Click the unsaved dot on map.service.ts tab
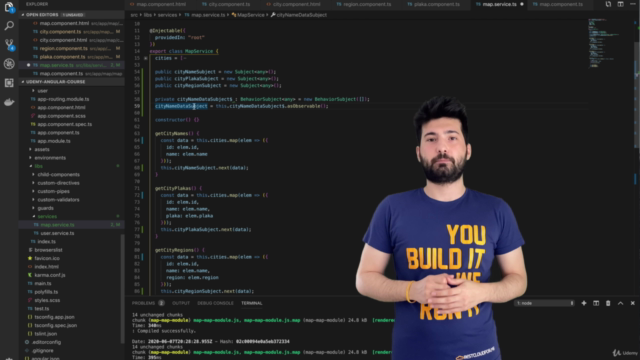Screen dimensions: 640x360 pos(522,4)
